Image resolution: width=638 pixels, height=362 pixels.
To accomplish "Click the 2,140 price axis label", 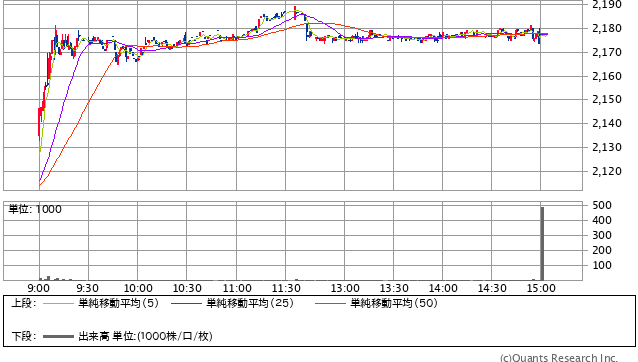I will point(607,123).
